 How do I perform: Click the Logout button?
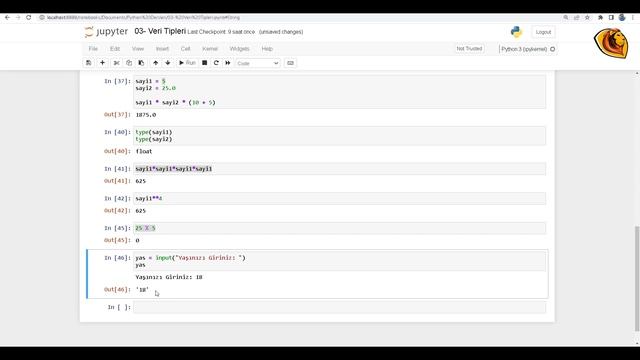coord(543,32)
